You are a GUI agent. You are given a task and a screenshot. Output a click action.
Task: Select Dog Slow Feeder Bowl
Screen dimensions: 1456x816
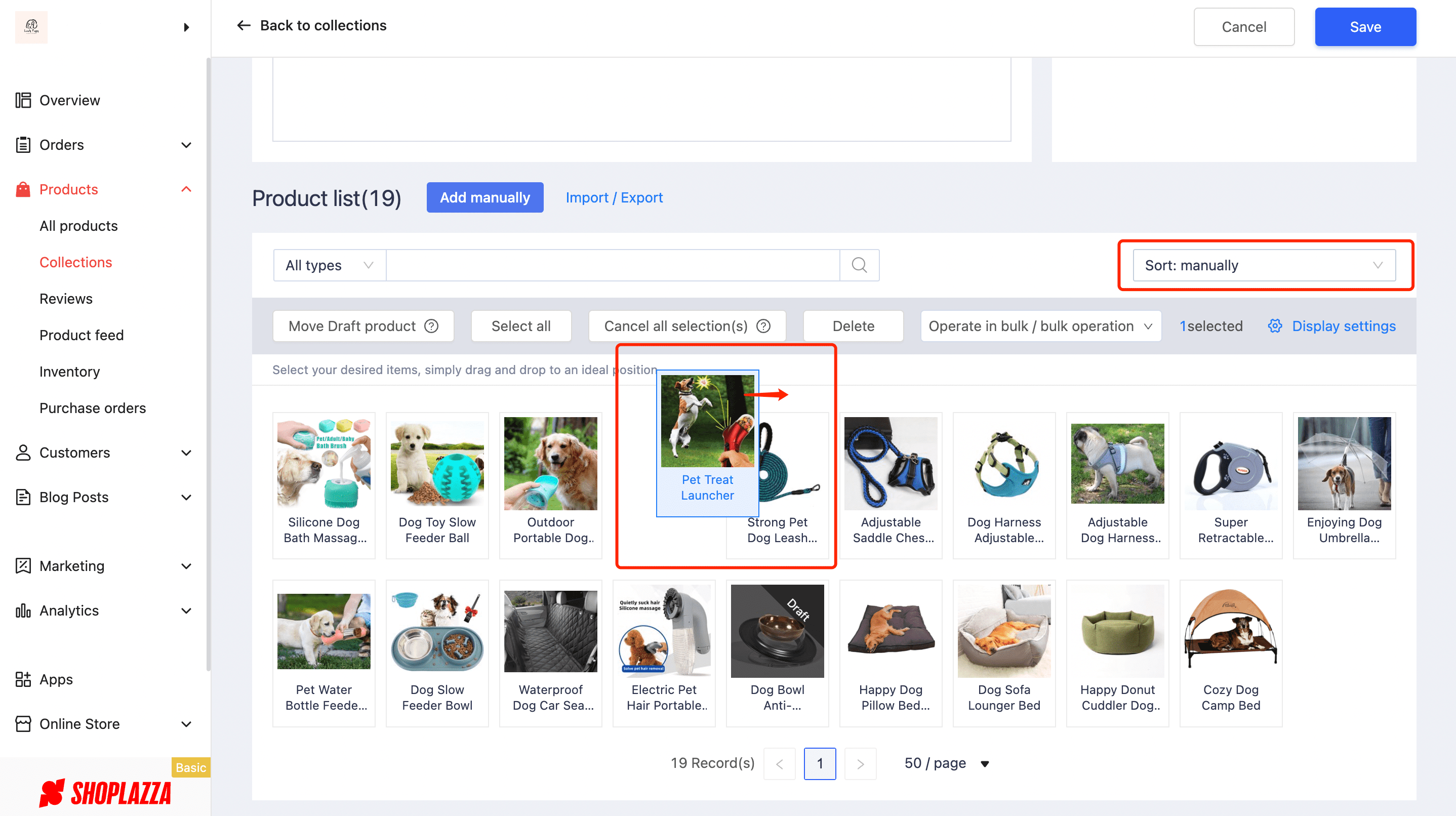437,652
